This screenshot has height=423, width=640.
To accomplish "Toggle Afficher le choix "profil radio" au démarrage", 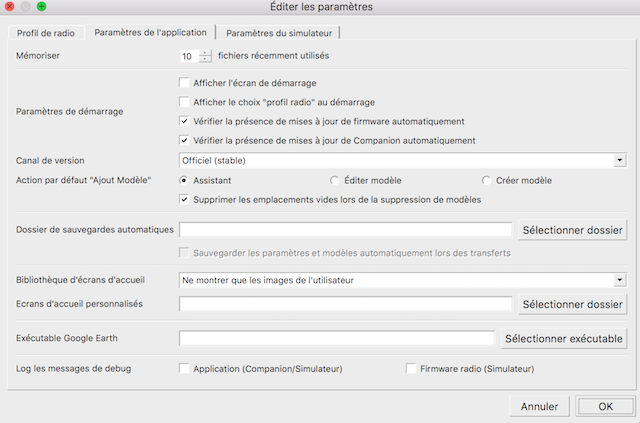I will coord(184,102).
